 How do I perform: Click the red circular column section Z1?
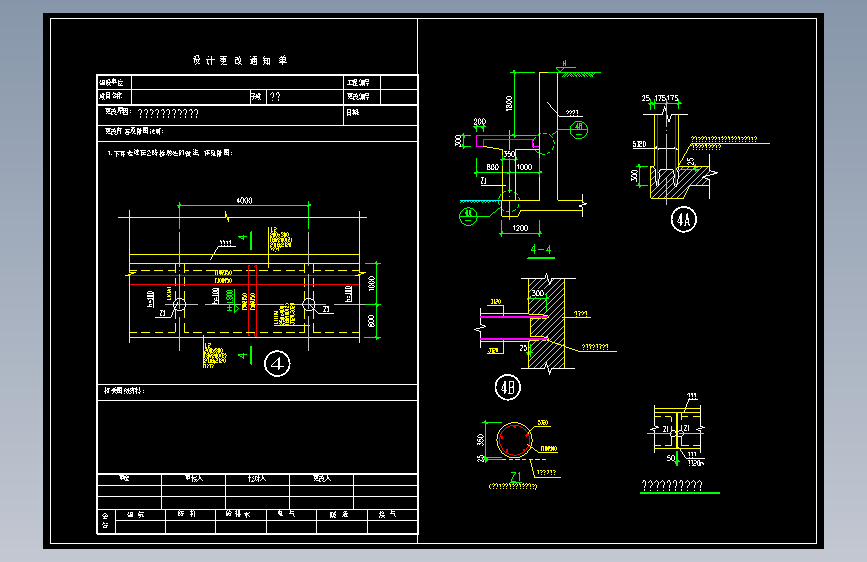click(x=514, y=440)
